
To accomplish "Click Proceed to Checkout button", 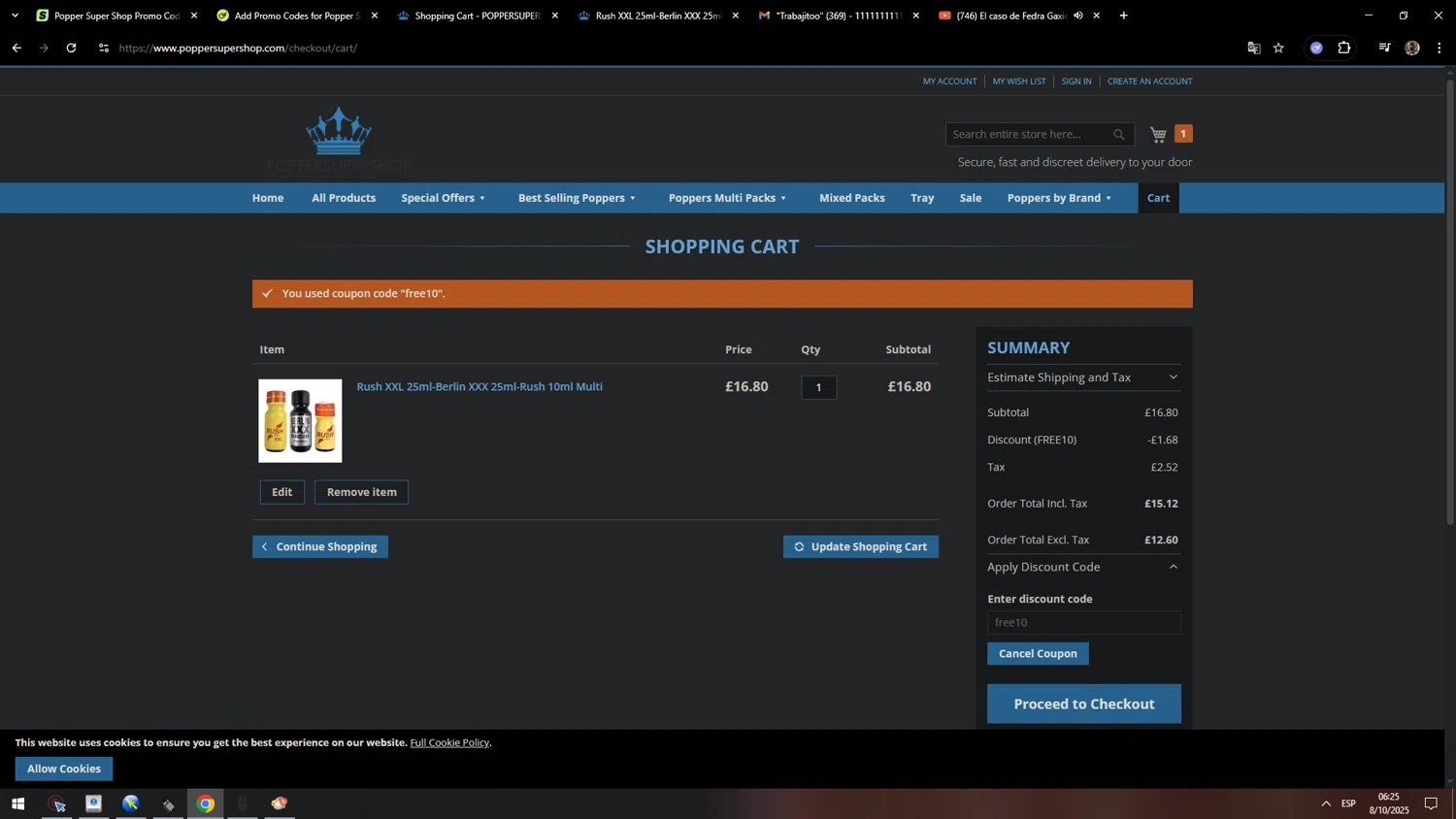I will click(x=1084, y=704).
